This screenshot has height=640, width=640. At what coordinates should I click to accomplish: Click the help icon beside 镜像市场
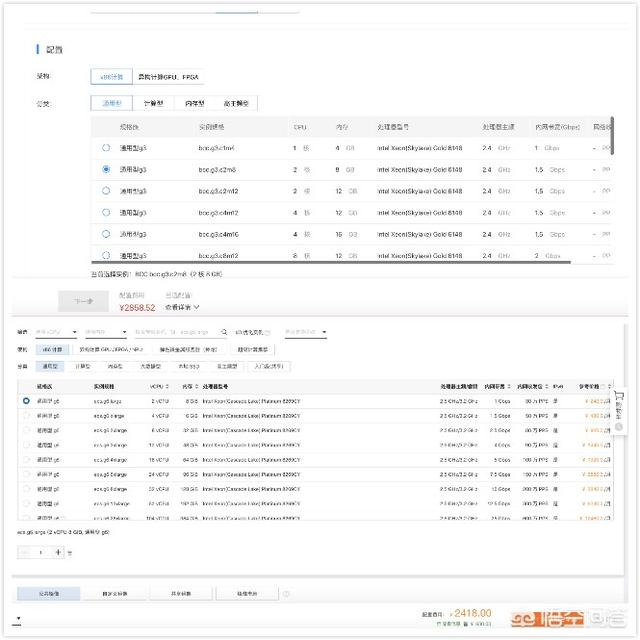pyautogui.click(x=286, y=594)
